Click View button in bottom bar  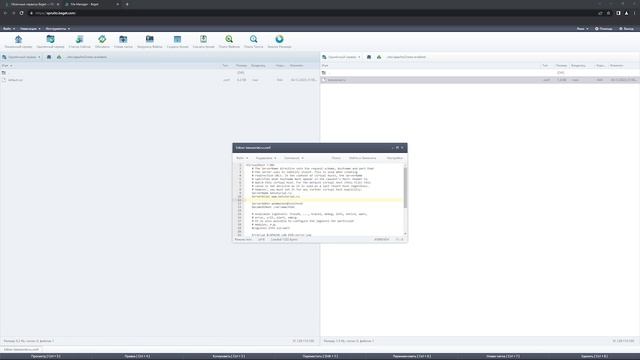click(46, 356)
